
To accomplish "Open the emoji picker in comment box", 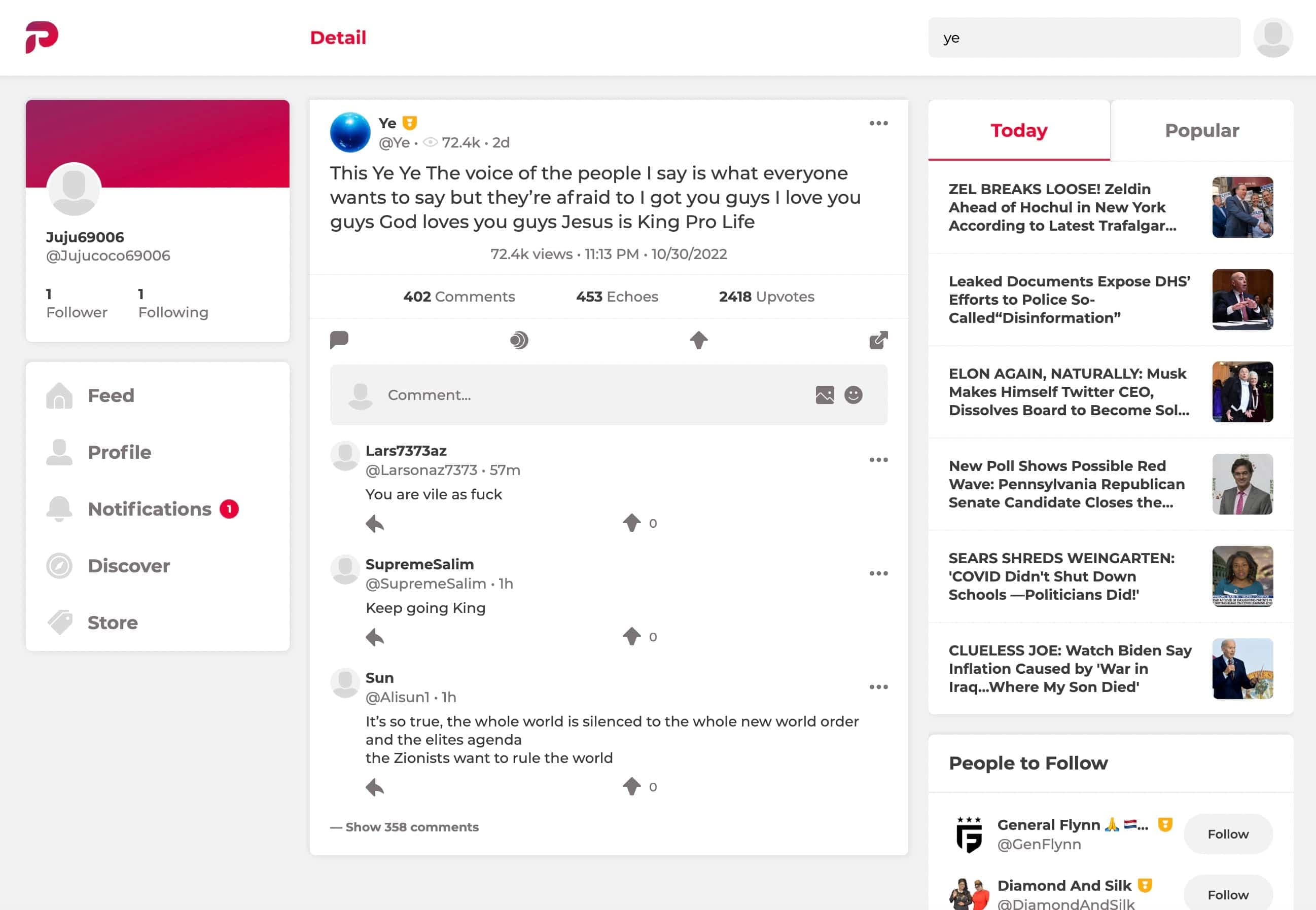I will coord(853,394).
